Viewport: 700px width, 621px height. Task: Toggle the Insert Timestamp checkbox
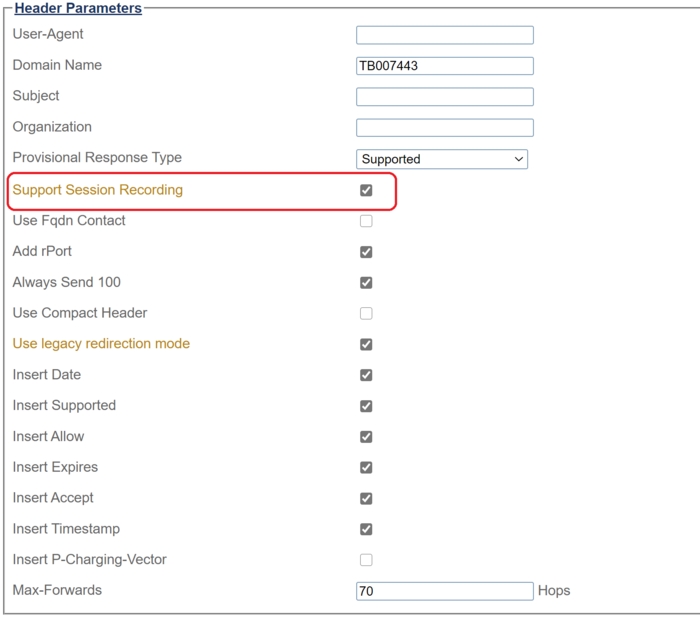(x=366, y=529)
